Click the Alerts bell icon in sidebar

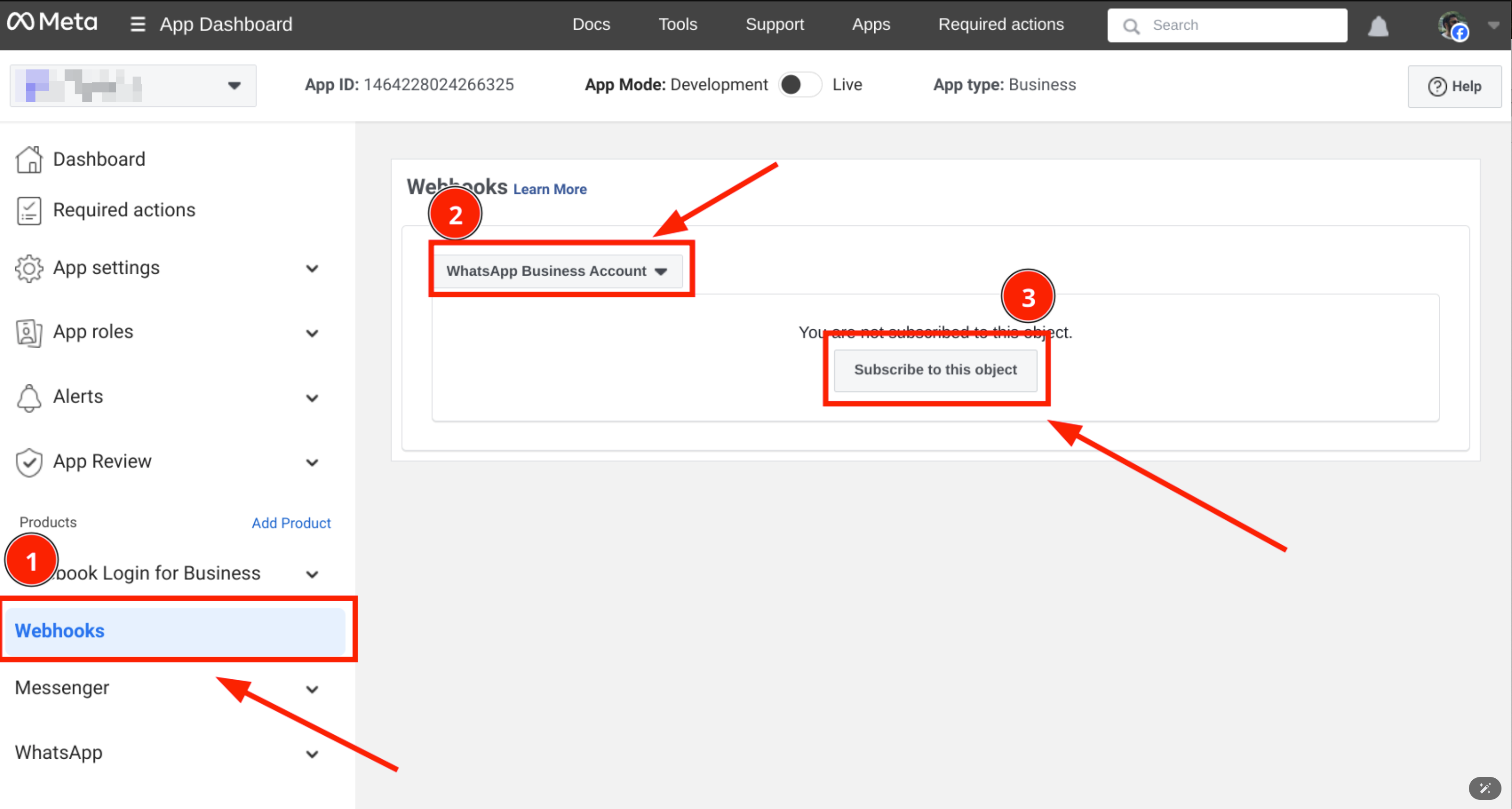pyautogui.click(x=29, y=398)
